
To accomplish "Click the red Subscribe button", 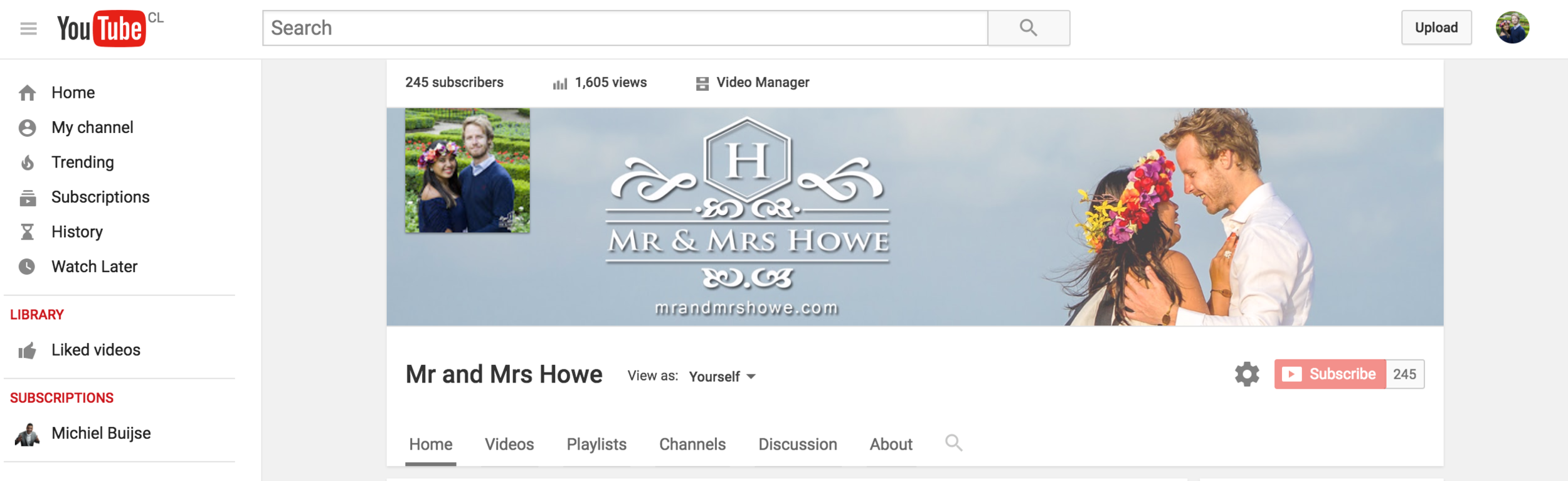I will click(1330, 374).
